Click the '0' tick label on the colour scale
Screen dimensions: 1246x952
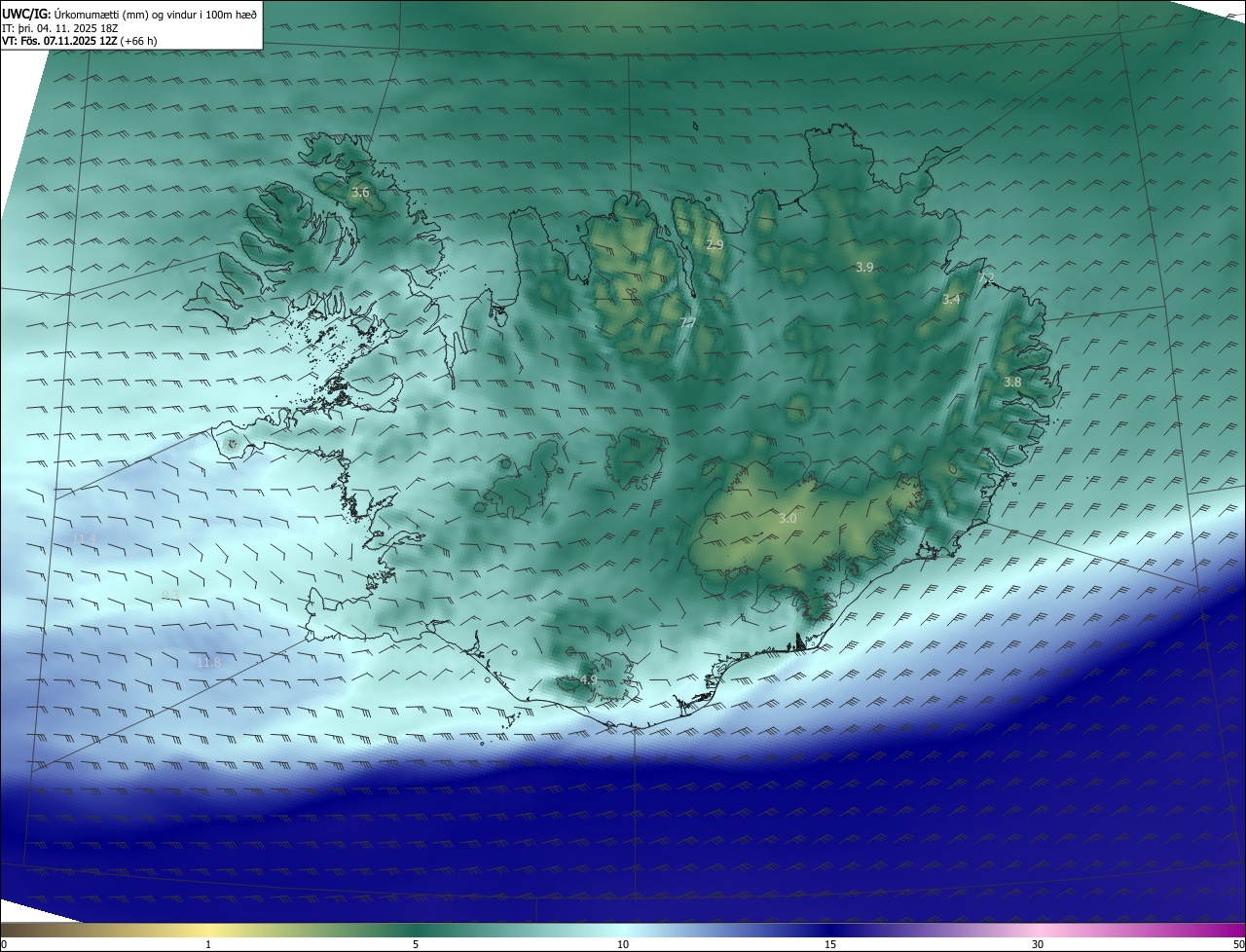point(4,944)
